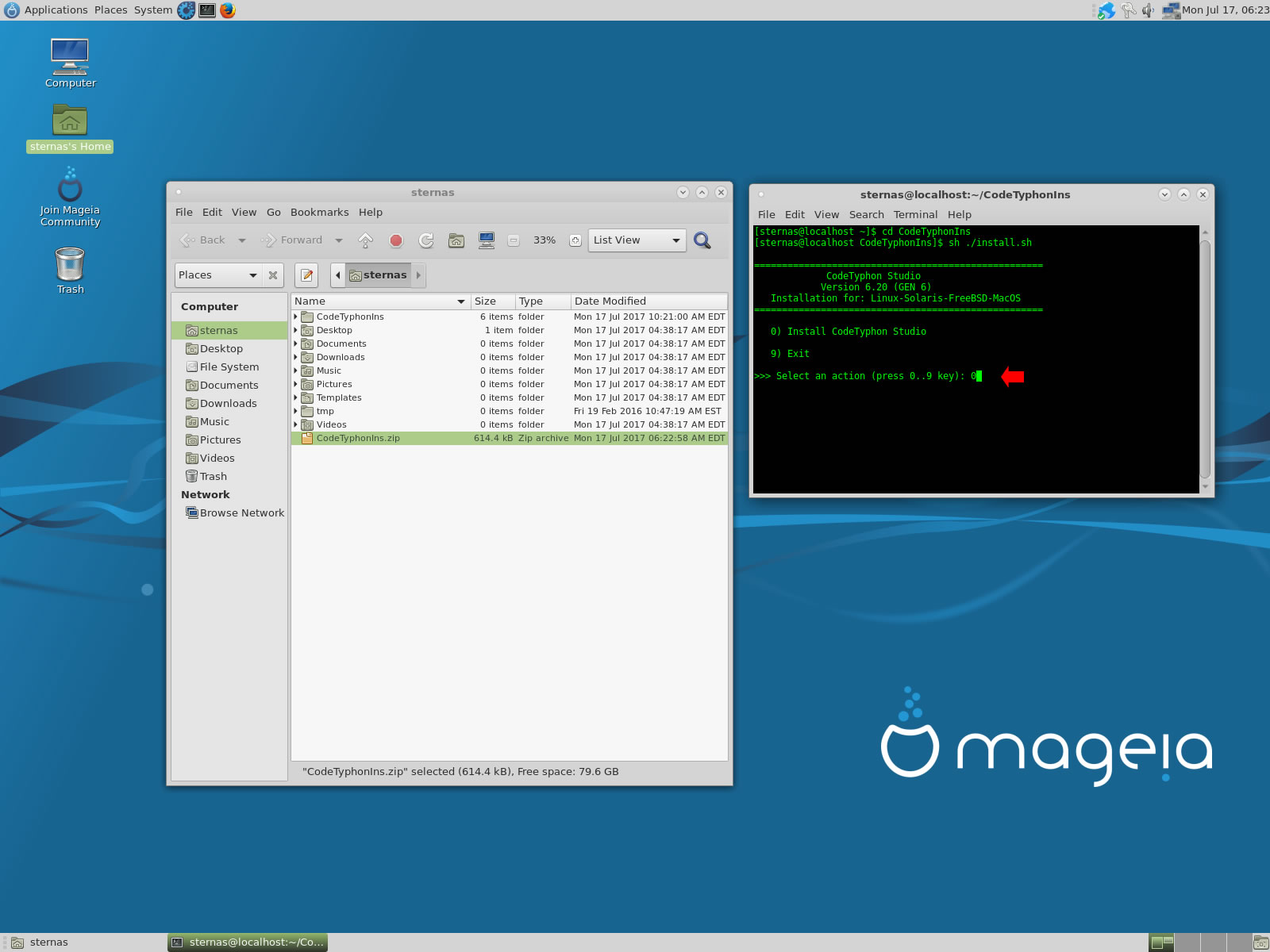The width and height of the screenshot is (1270, 952).
Task: Sort by Size column header
Action: pyautogui.click(x=493, y=301)
